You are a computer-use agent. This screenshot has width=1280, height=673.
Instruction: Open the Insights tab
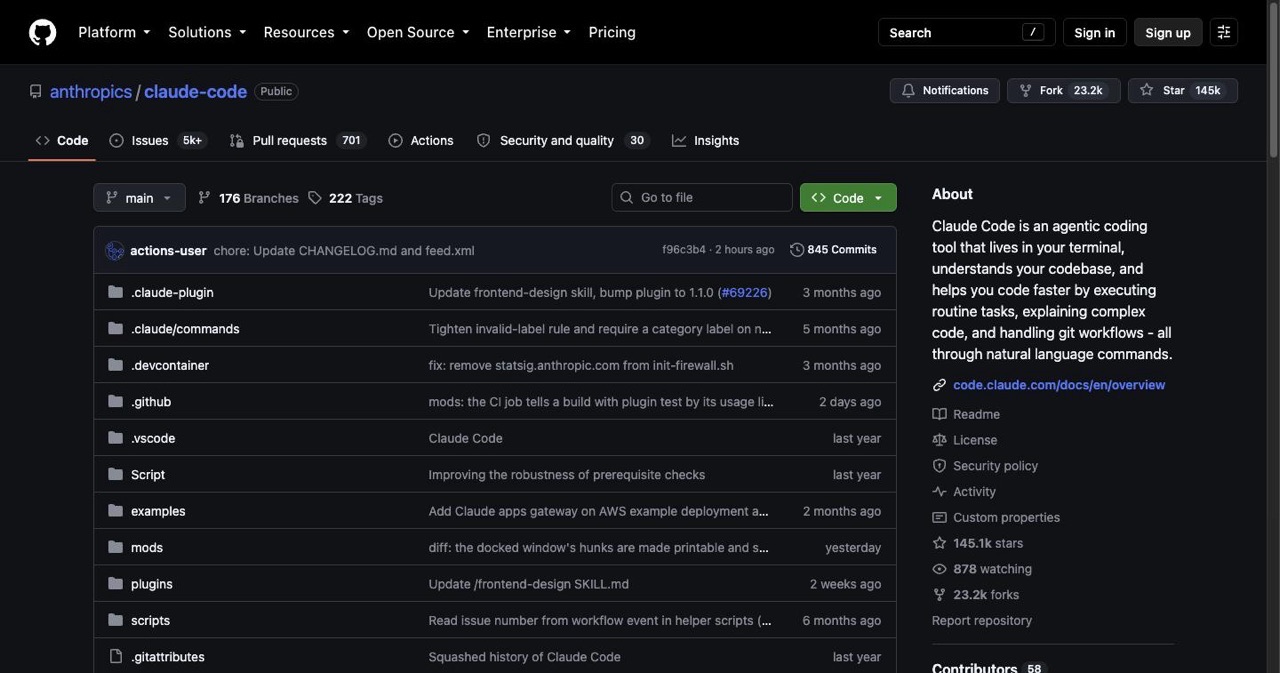(x=706, y=141)
